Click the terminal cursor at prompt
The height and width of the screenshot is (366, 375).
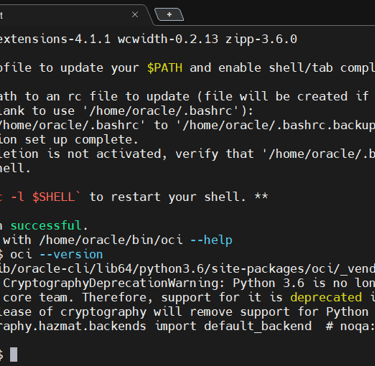(x=14, y=354)
